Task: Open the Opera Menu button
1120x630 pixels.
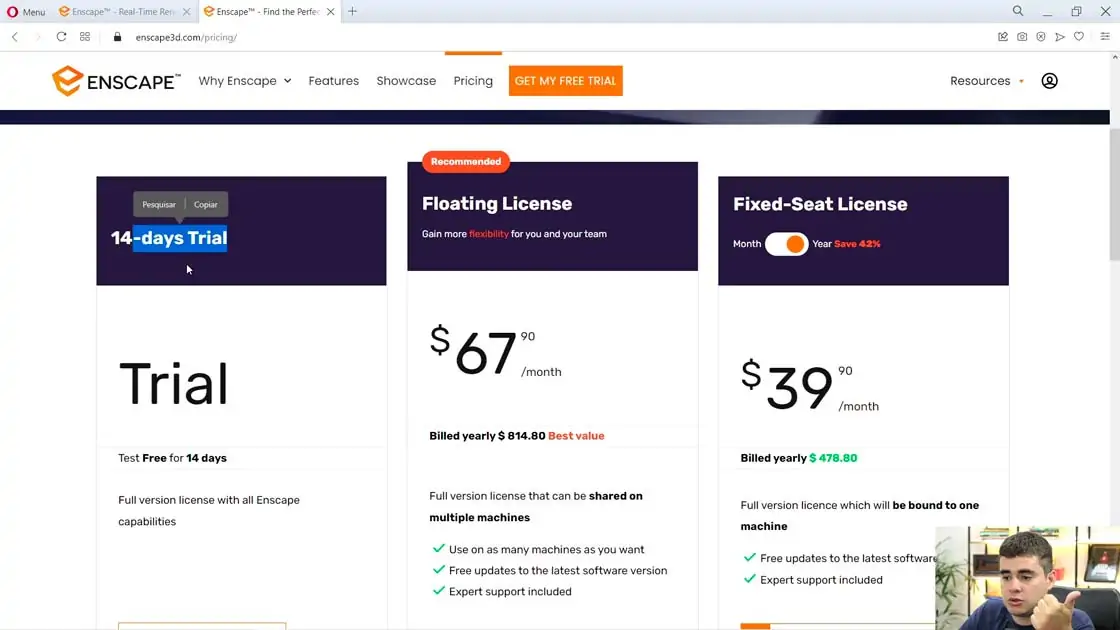Action: pos(26,11)
